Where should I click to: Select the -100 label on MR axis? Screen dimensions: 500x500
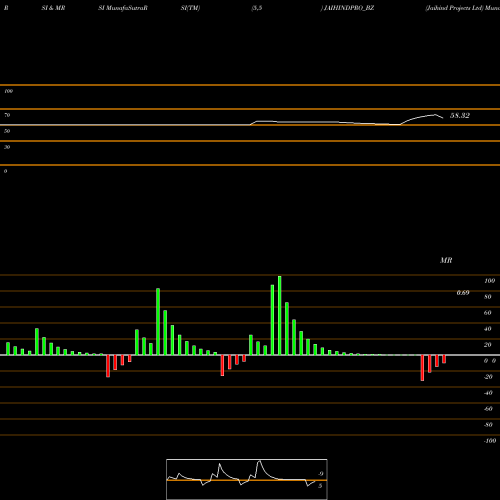point(490,441)
